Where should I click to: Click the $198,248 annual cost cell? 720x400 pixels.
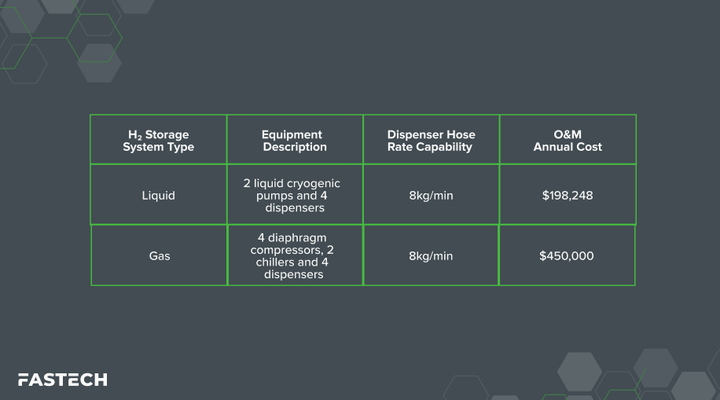[x=568, y=195]
